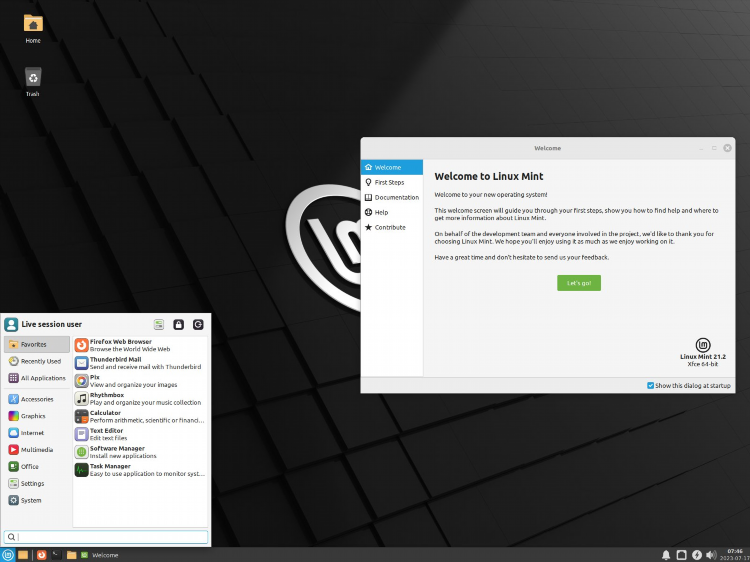Viewport: 750px width, 562px height.
Task: Minimize the Welcome window
Action: (701, 148)
